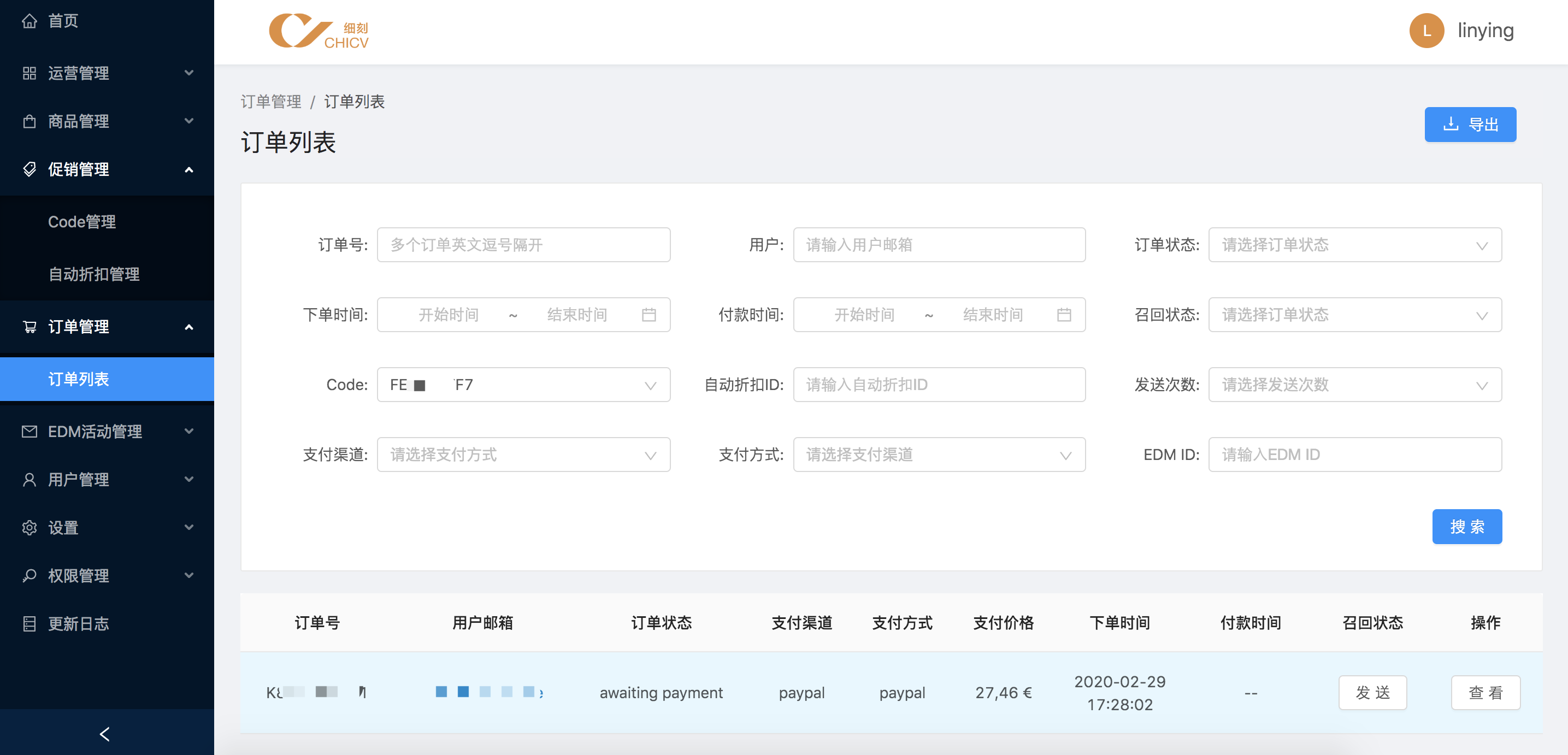
Task: Click the grid icon for 运营管理
Action: tap(29, 73)
